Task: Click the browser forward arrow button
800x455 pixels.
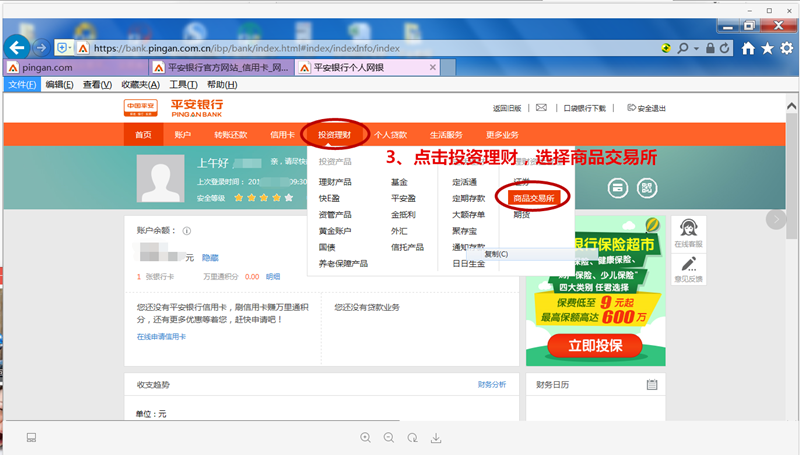Action: [41, 48]
